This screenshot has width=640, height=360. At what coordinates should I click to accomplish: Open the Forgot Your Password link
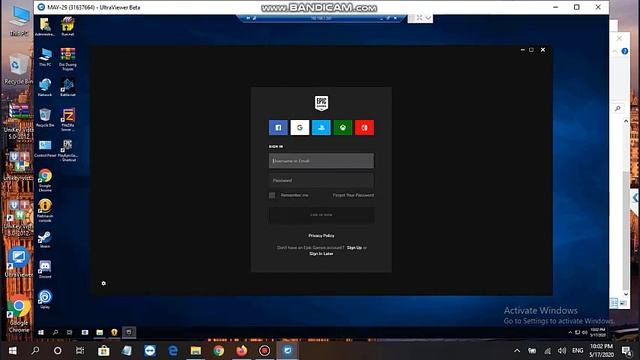tap(353, 195)
